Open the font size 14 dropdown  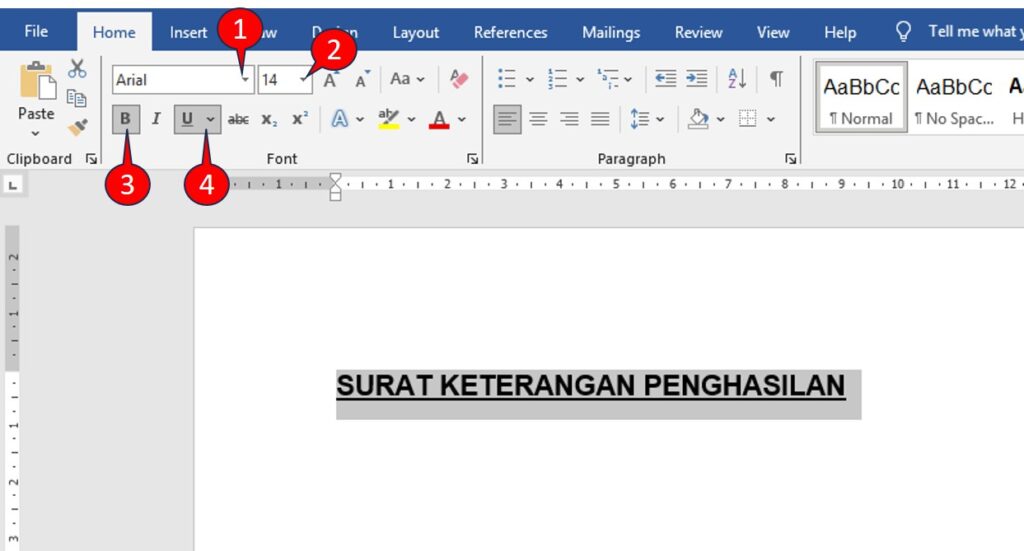coord(304,80)
